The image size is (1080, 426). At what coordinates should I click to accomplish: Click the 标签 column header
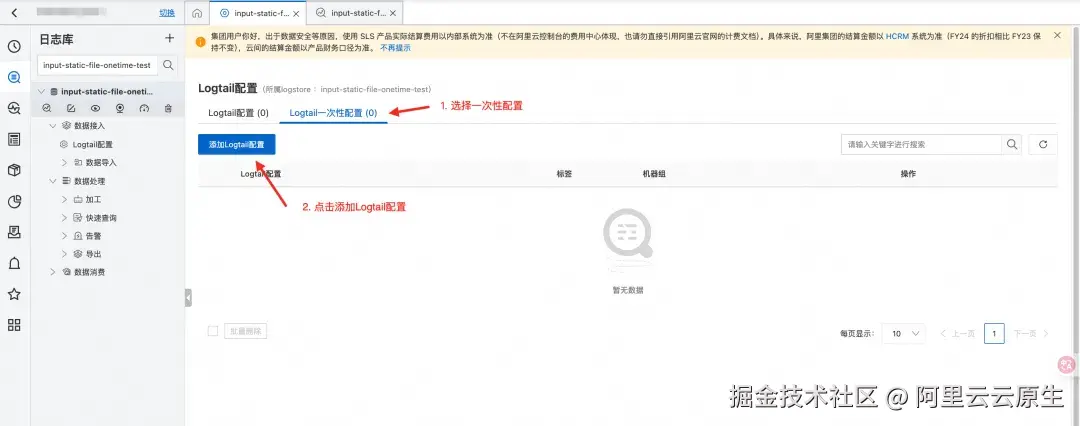coord(563,174)
